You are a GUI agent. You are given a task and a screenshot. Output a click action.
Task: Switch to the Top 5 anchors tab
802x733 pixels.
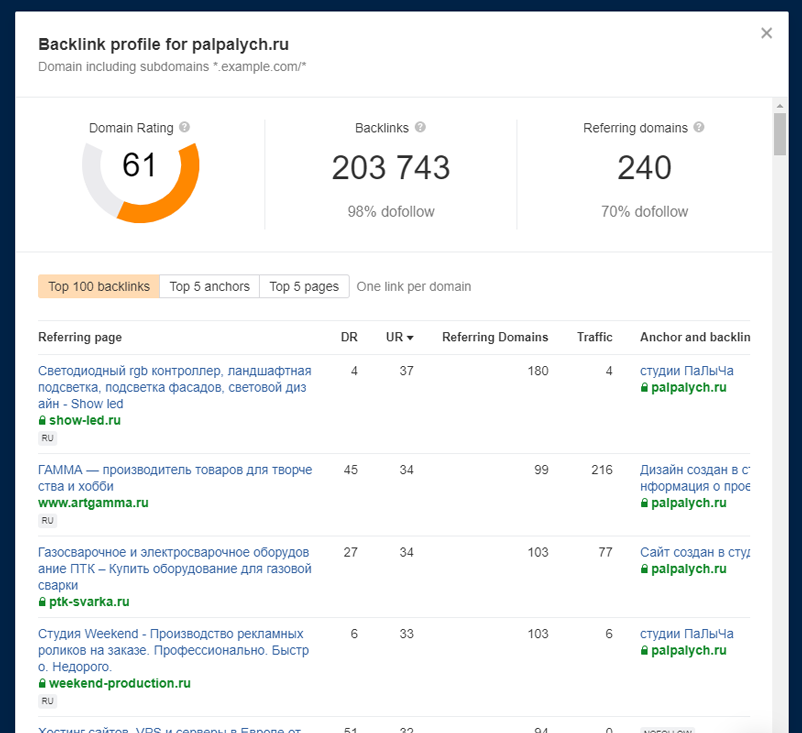click(x=209, y=286)
